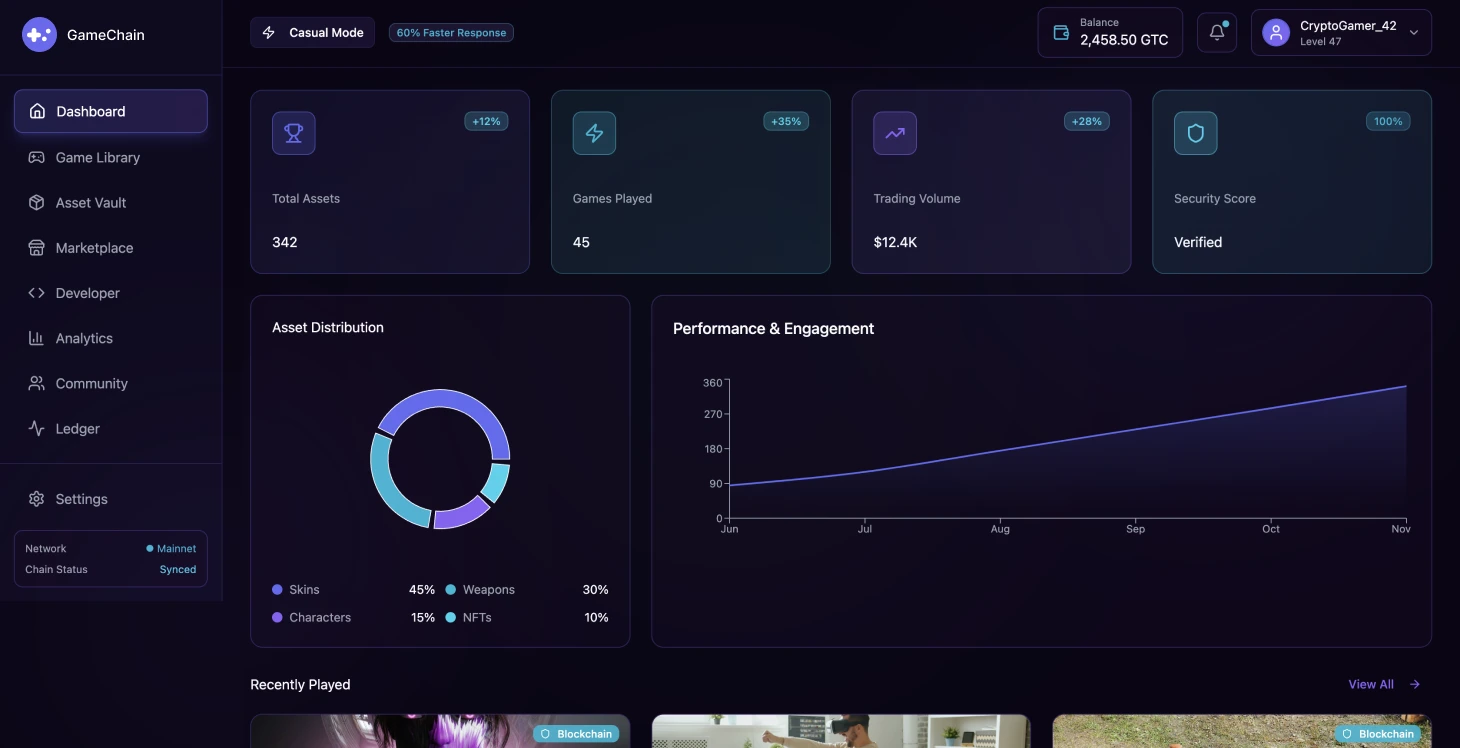This screenshot has height=748, width=1460.
Task: Click the GameChain logo icon
Action: (x=39, y=33)
